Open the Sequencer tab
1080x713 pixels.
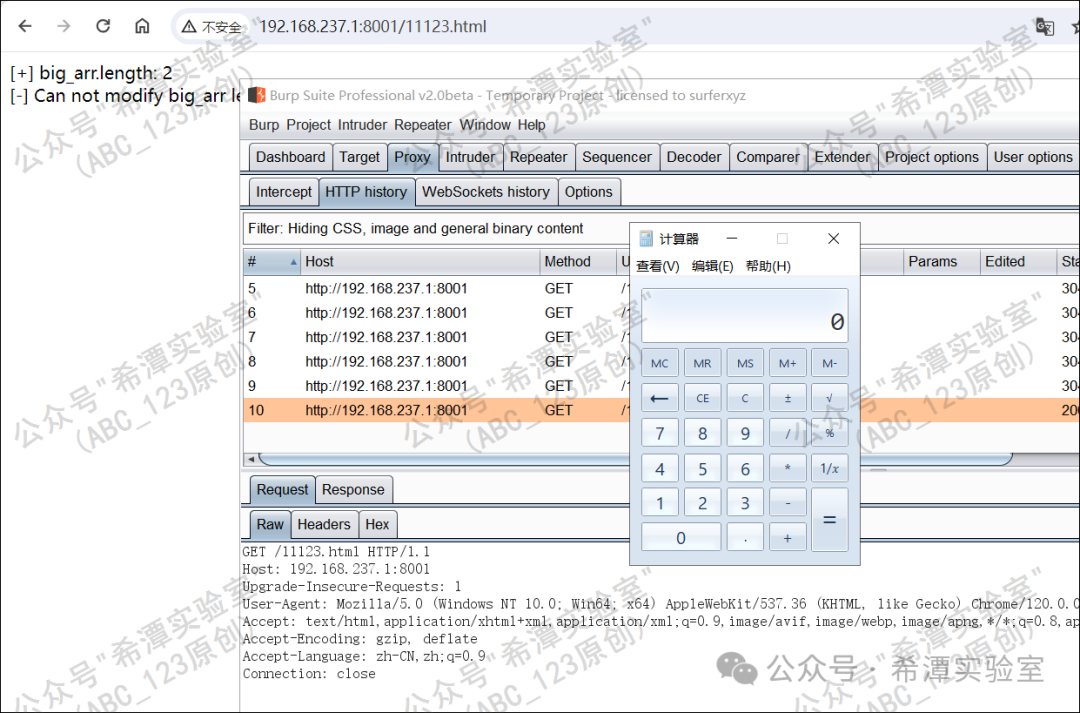[x=616, y=157]
